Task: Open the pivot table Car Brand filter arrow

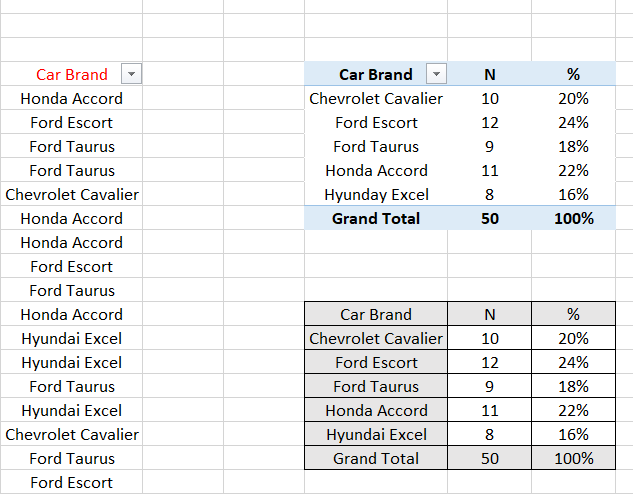Action: click(x=435, y=74)
